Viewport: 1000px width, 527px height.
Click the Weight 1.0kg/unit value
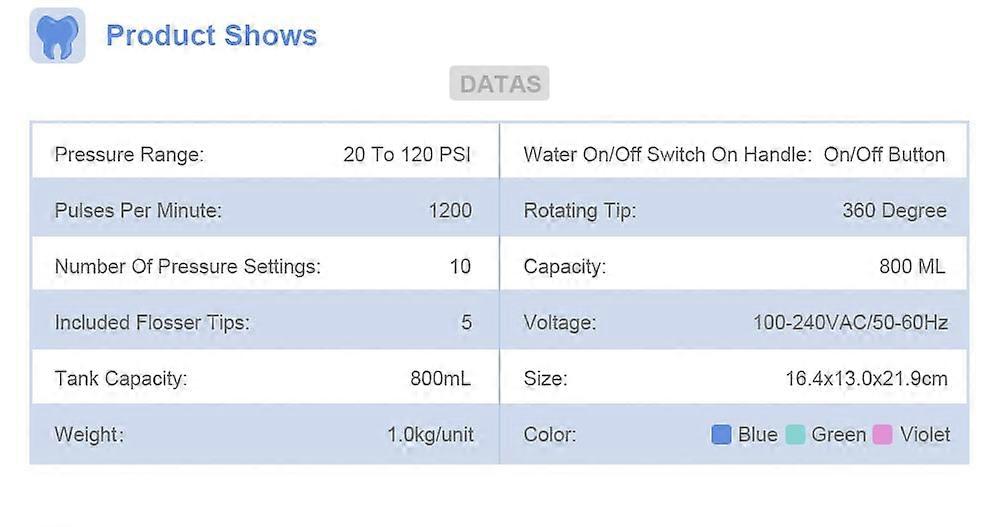(x=430, y=435)
